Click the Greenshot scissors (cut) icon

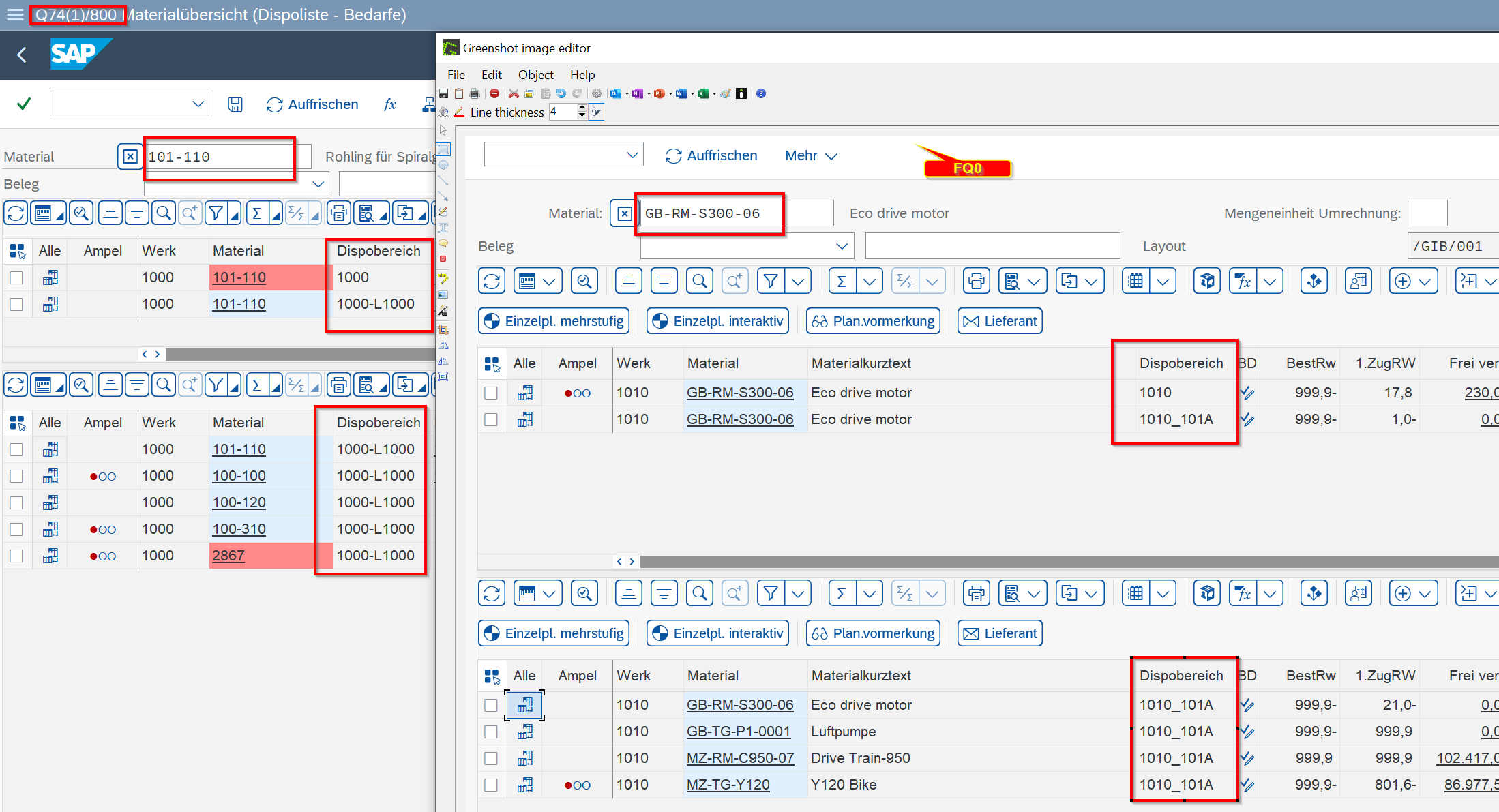click(x=514, y=93)
